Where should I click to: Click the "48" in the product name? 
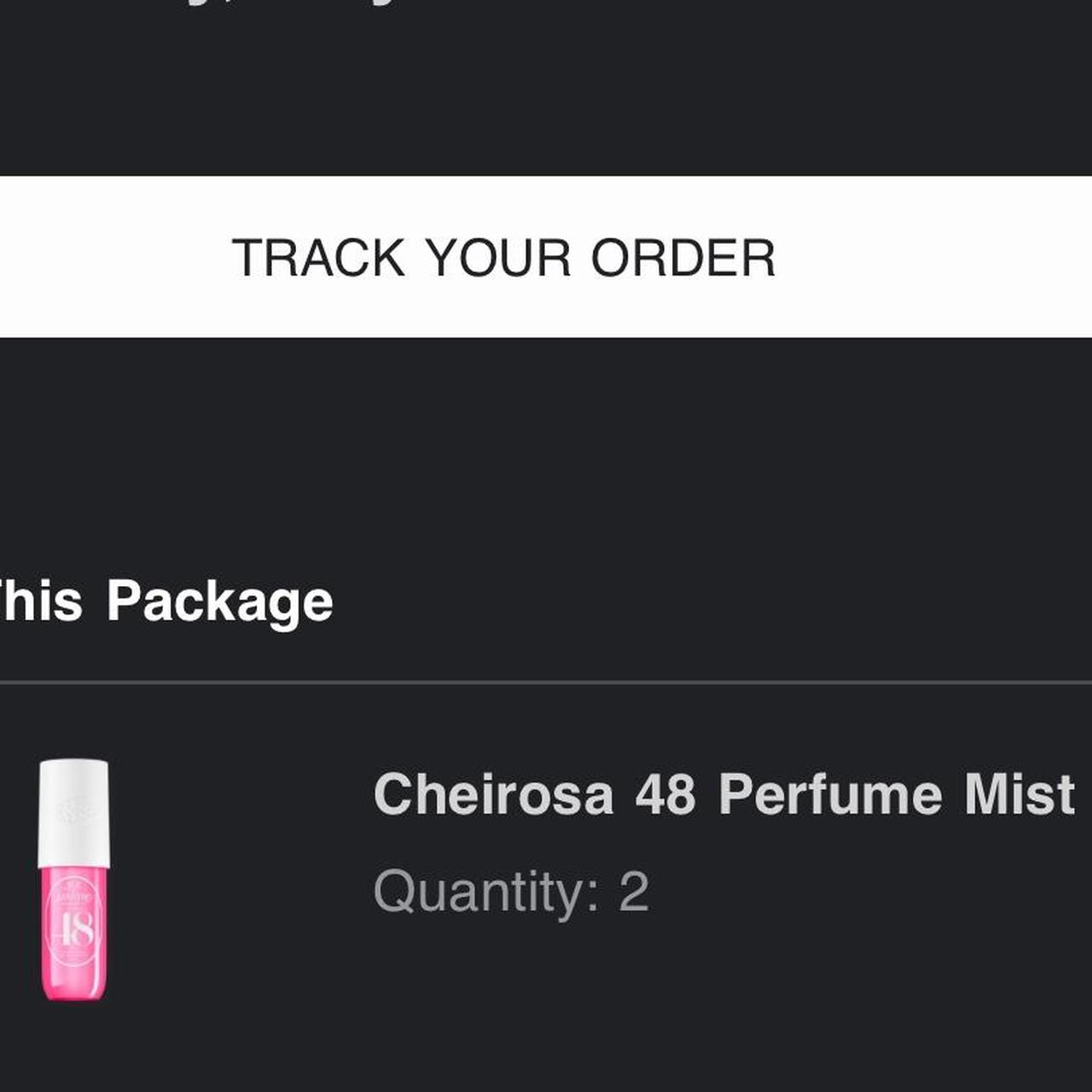click(665, 794)
